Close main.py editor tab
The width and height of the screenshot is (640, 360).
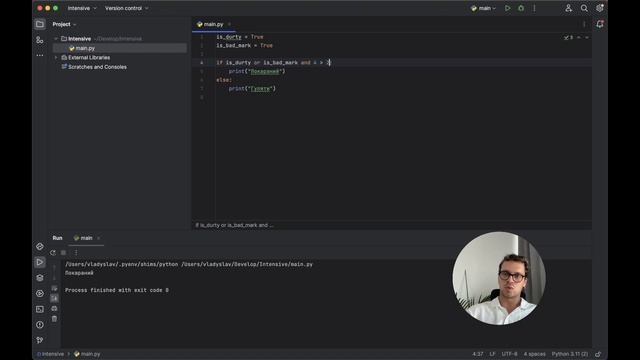pyautogui.click(x=229, y=24)
